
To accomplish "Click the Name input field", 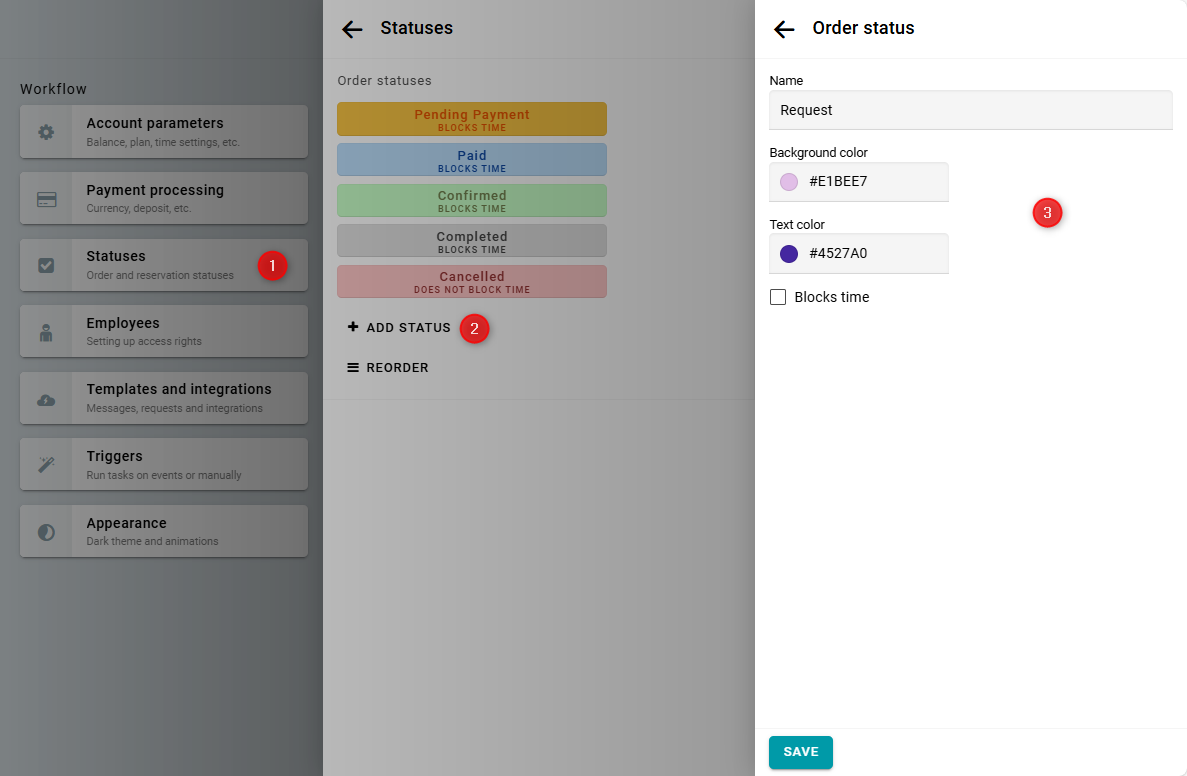I will point(970,110).
